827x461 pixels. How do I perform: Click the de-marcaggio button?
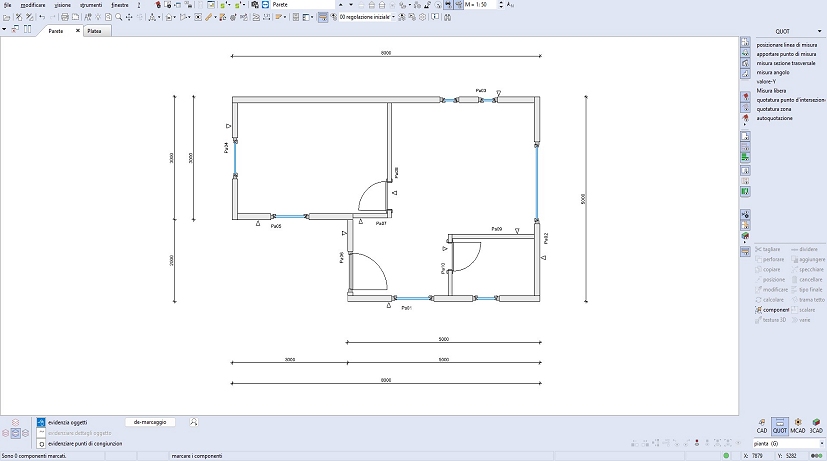pyautogui.click(x=149, y=422)
